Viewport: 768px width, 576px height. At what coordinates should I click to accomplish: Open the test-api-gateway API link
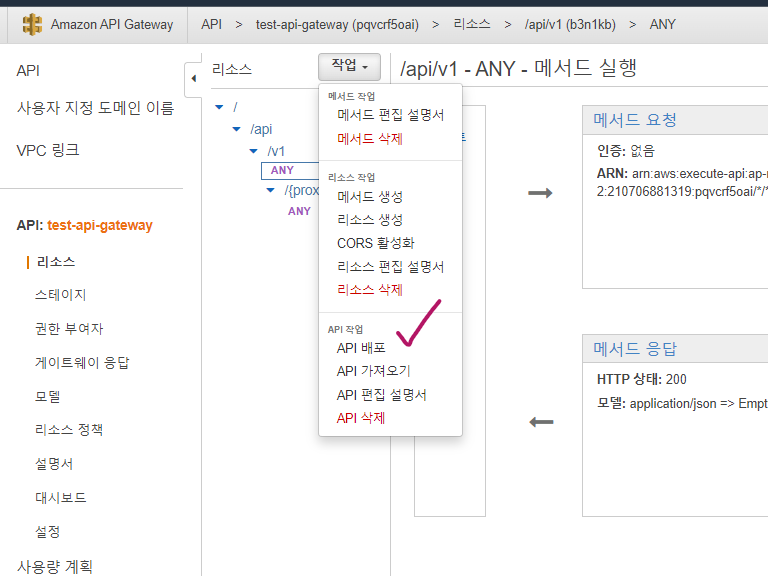[100, 225]
